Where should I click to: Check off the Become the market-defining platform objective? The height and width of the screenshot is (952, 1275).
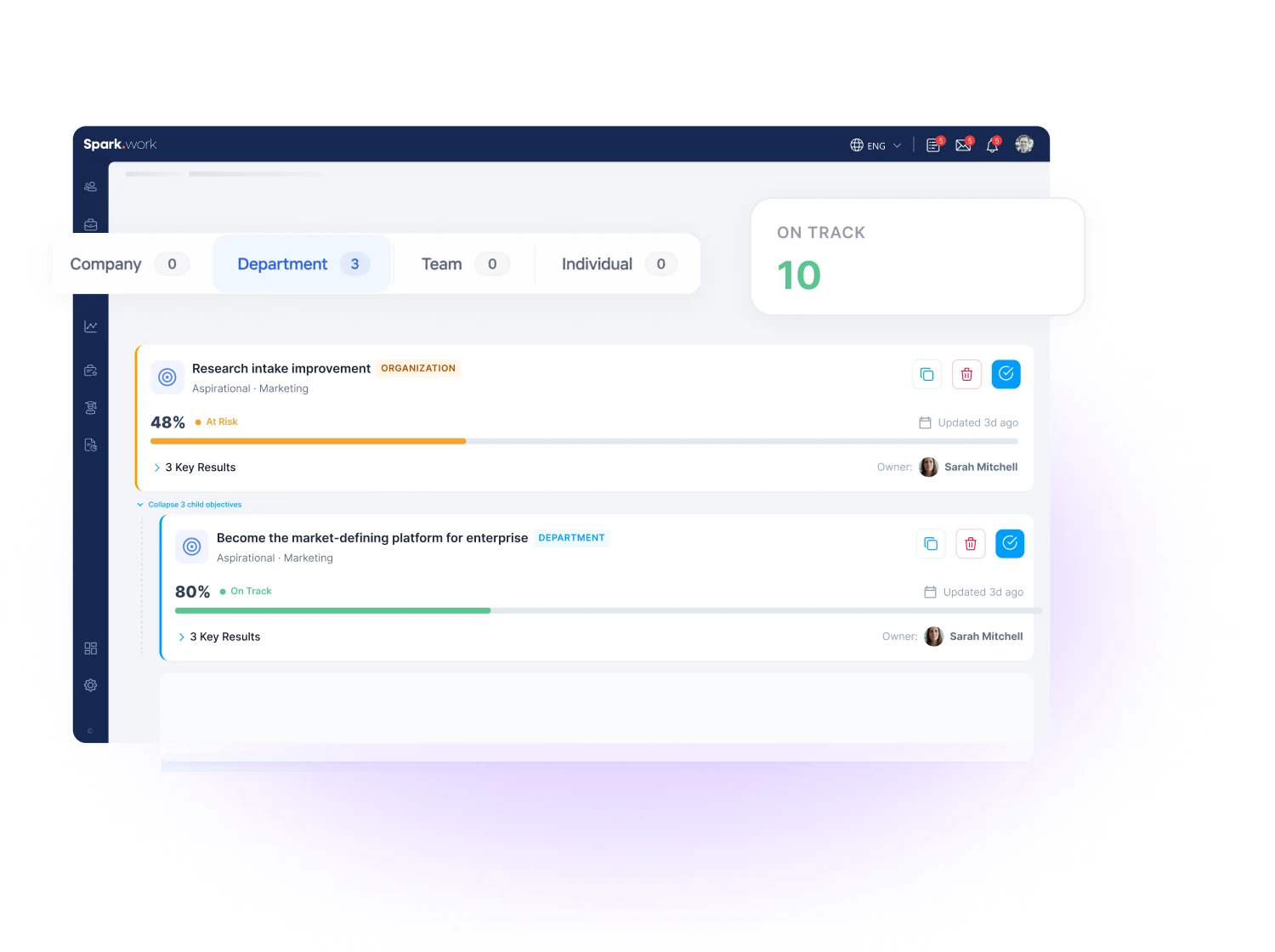[x=1010, y=543]
